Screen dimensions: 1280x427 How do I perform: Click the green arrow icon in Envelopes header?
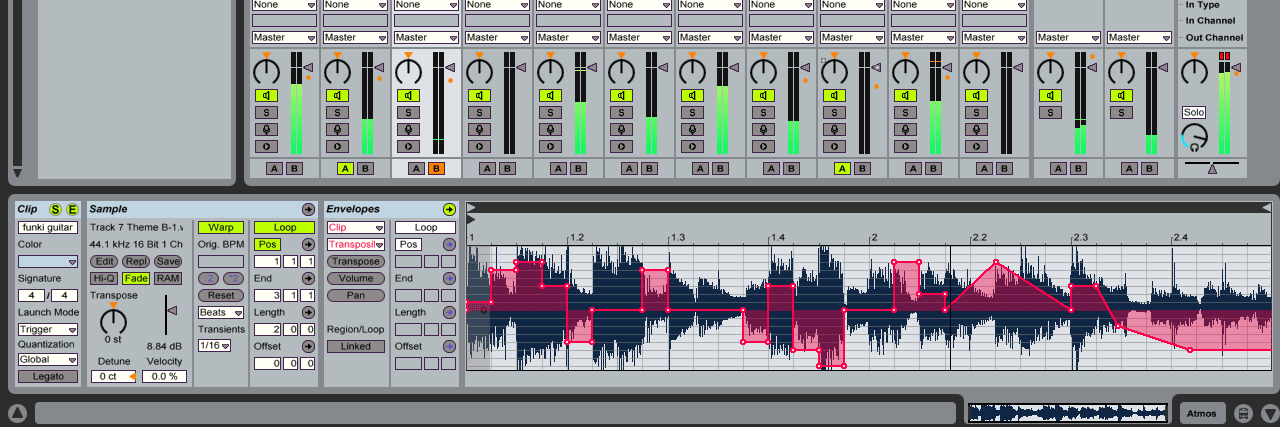tap(449, 209)
